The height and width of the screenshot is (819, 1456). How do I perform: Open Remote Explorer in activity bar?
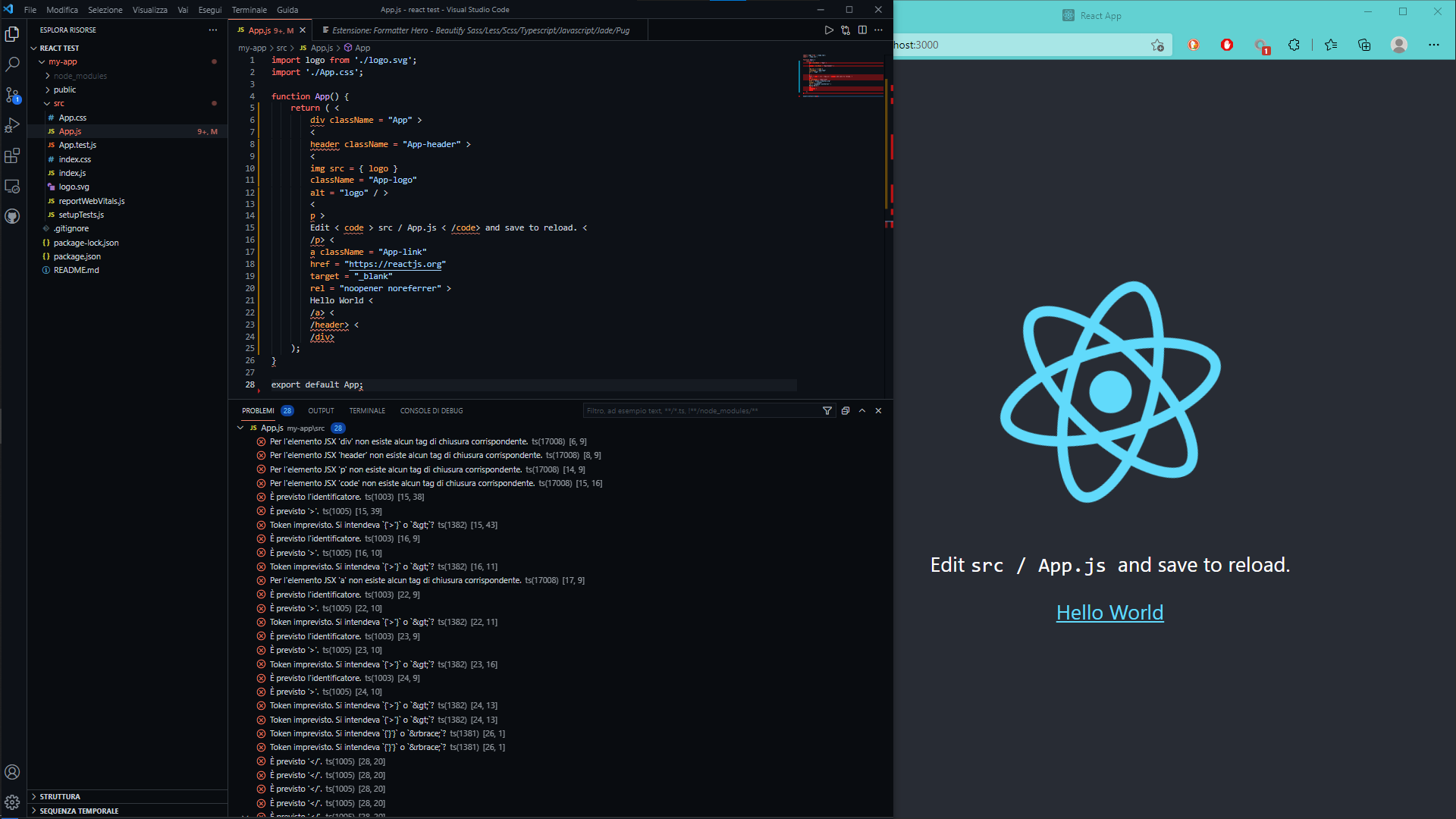(x=12, y=186)
